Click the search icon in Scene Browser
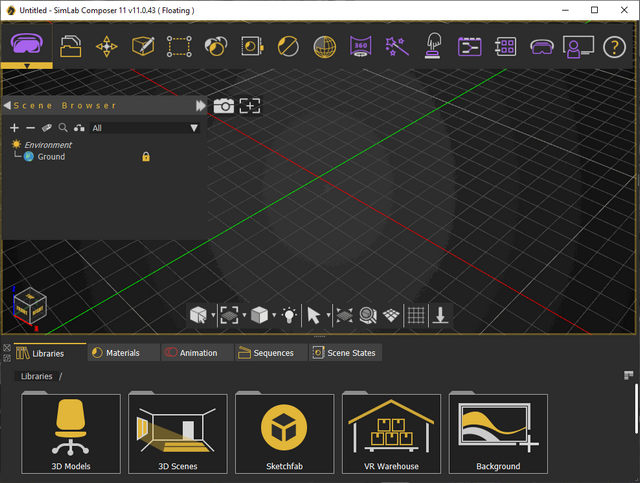Image resolution: width=640 pixels, height=483 pixels. pyautogui.click(x=62, y=128)
